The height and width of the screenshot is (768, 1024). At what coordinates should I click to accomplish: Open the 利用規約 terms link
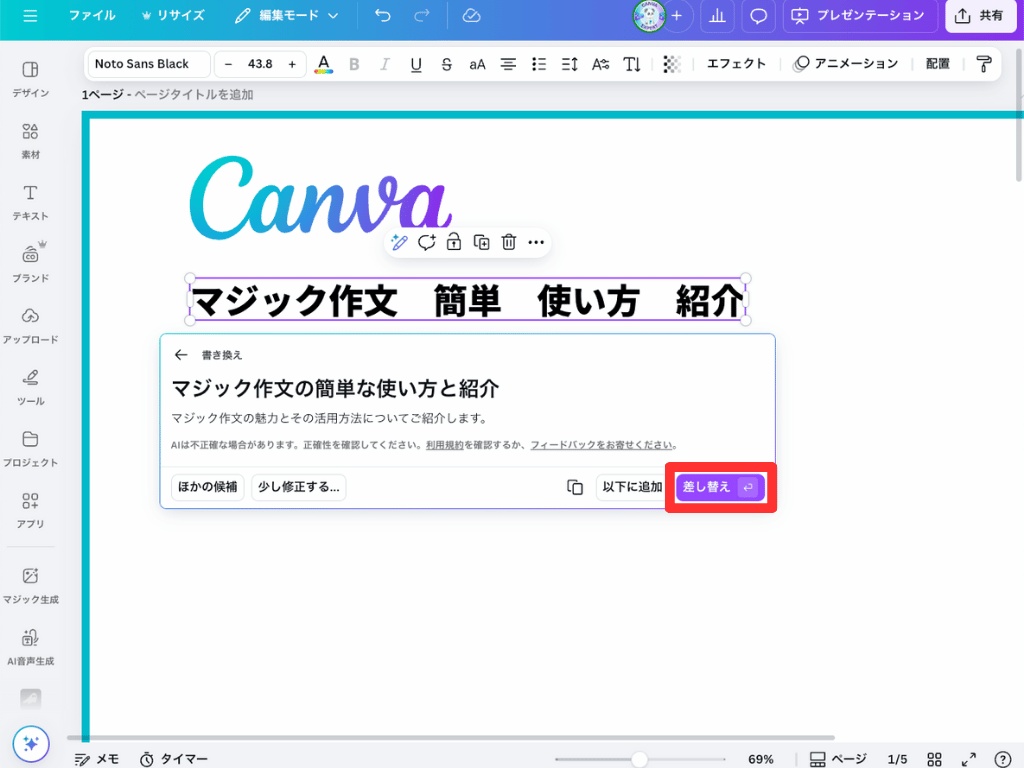click(x=445, y=445)
